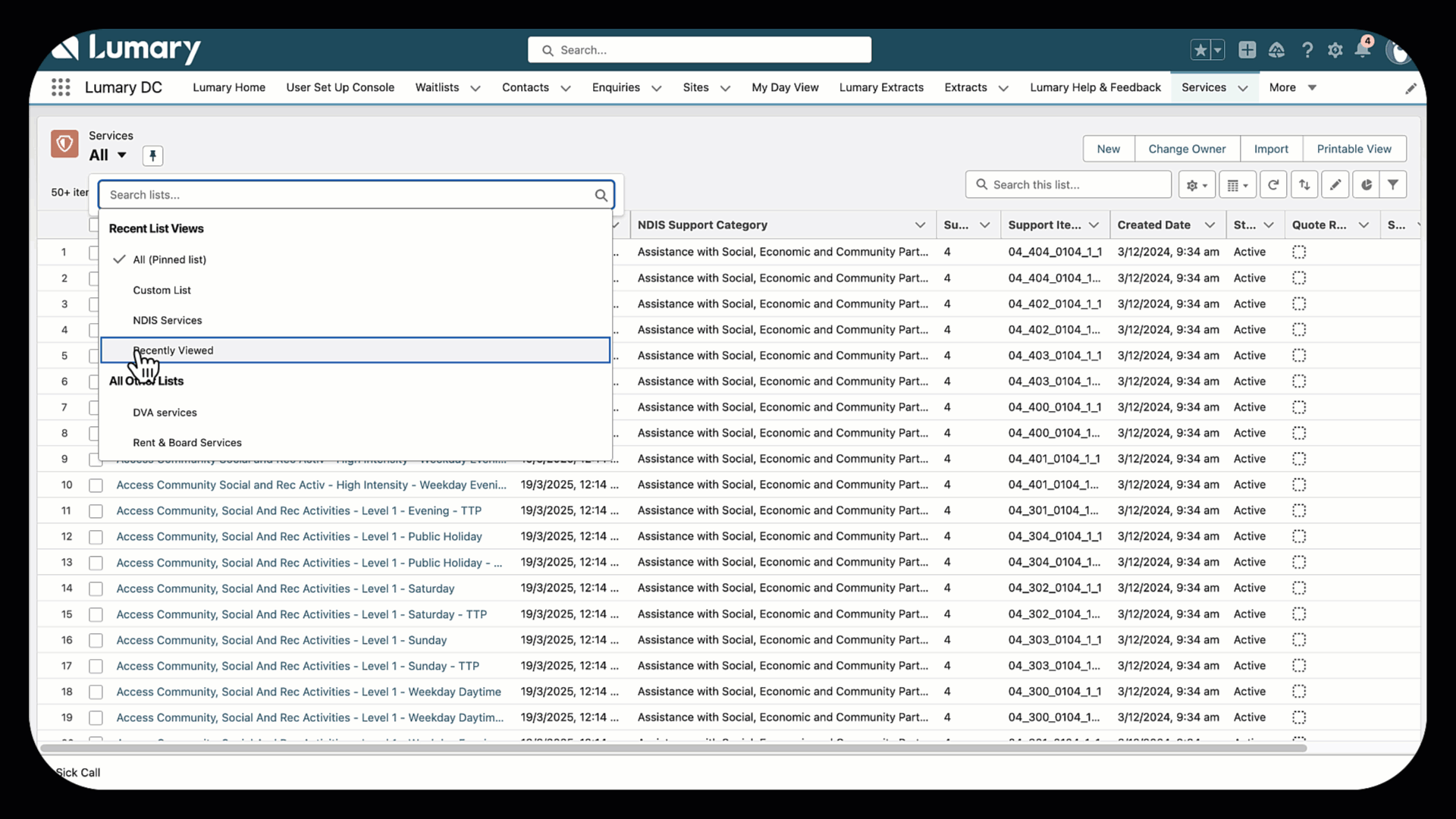Open the list view chart icon
Screen dimensions: 1456x819
[1366, 184]
